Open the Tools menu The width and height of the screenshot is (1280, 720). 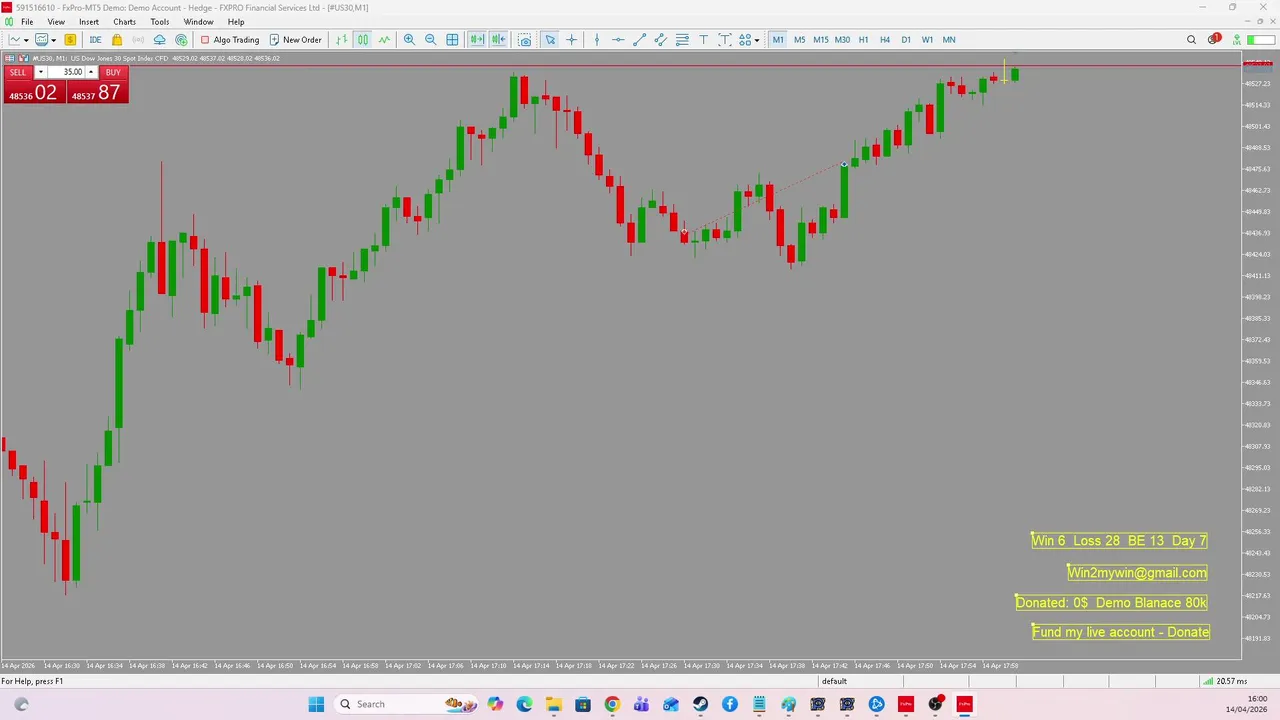160,22
